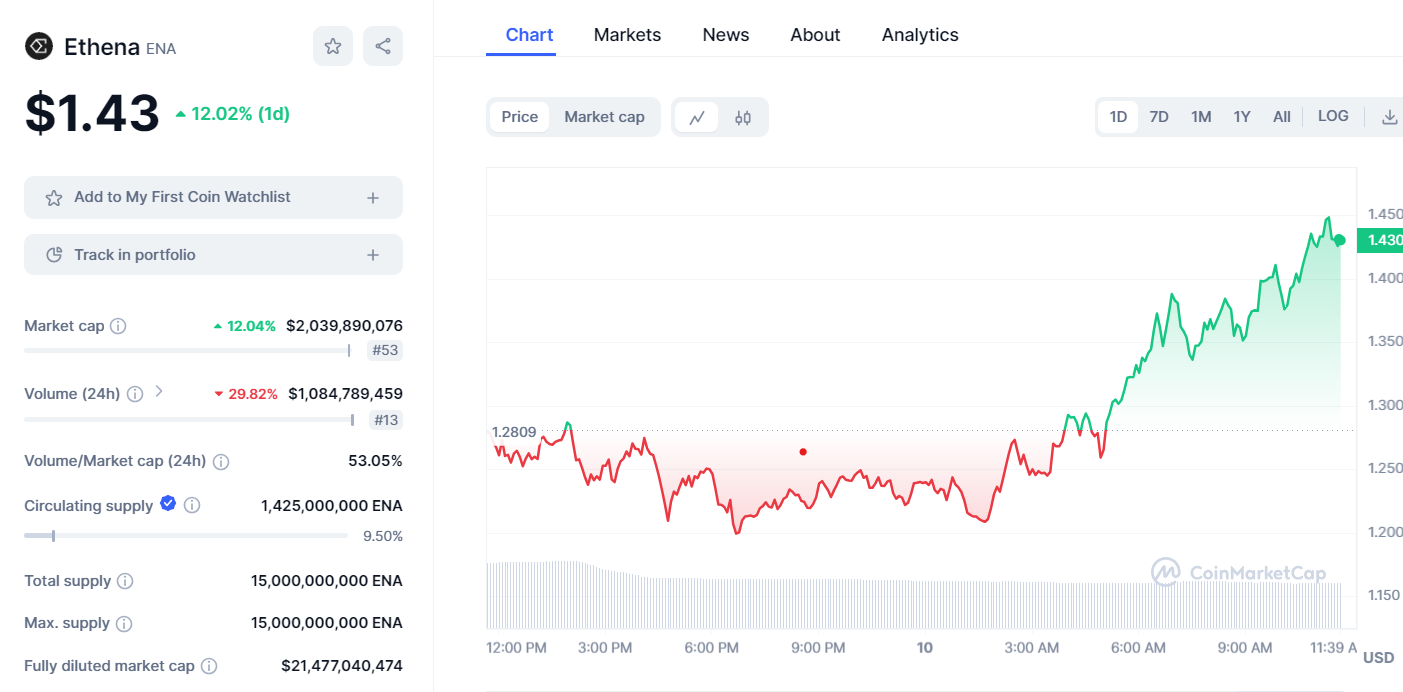Click the 1.430 current price label

pos(1380,240)
